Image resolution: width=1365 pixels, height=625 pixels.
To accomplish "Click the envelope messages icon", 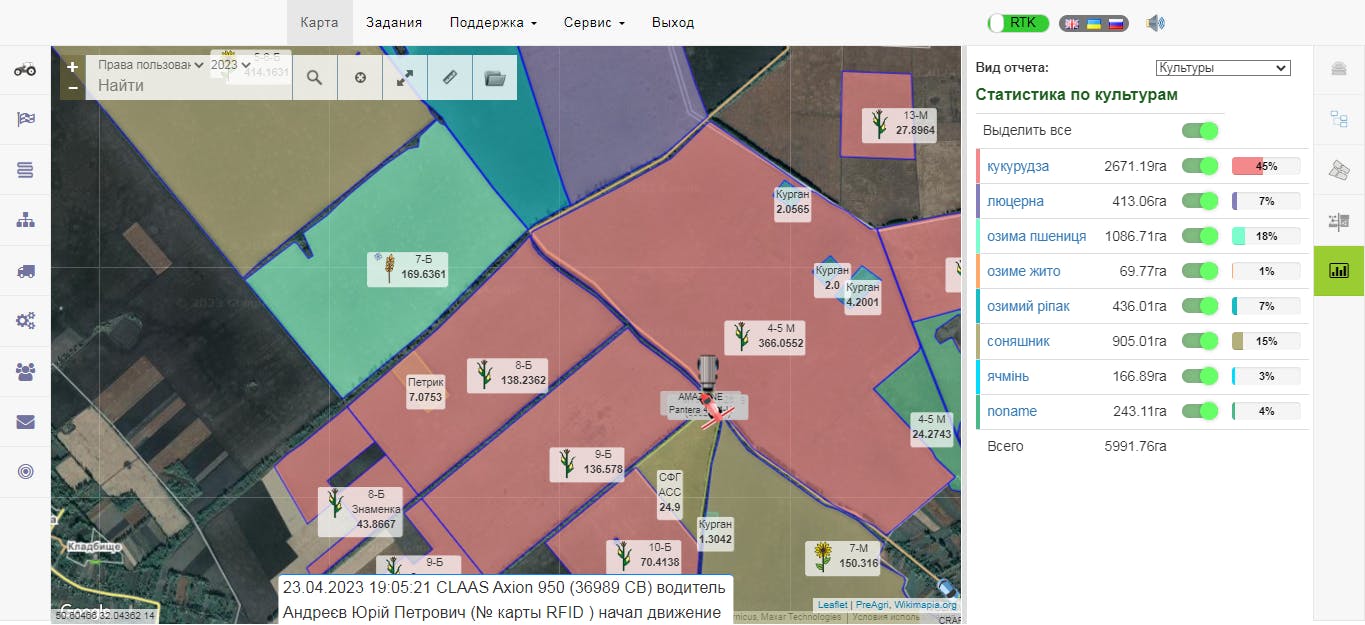I will [x=25, y=422].
